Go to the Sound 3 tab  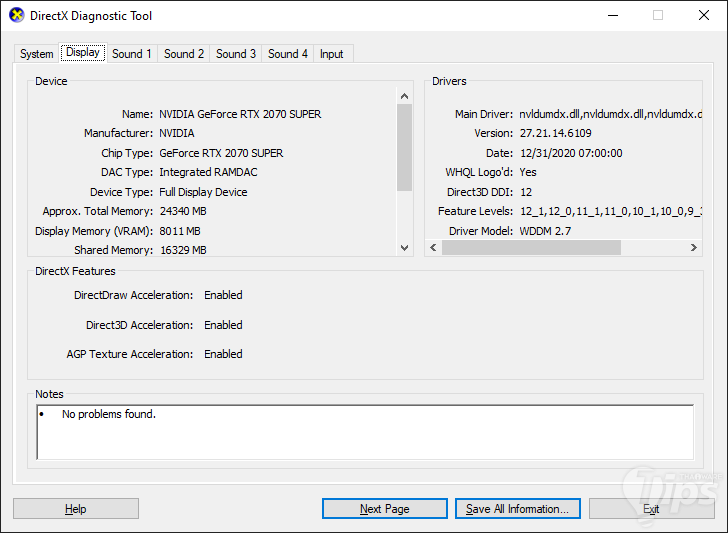[x=236, y=54]
